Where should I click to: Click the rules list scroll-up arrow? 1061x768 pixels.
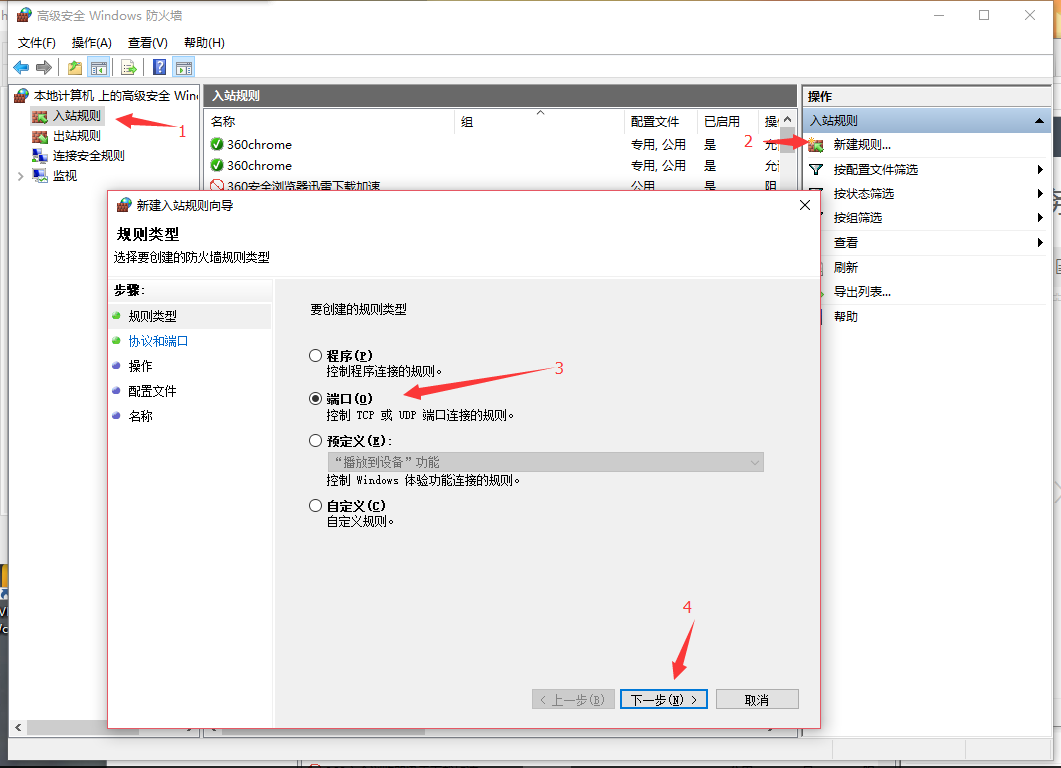(788, 119)
